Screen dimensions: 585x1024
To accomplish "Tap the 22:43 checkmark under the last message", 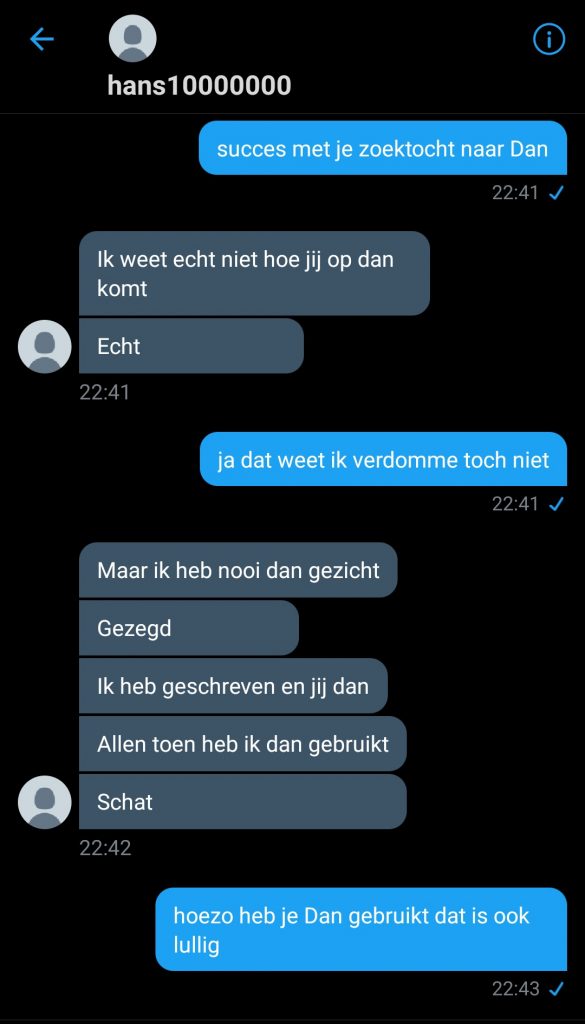I will pyautogui.click(x=556, y=989).
